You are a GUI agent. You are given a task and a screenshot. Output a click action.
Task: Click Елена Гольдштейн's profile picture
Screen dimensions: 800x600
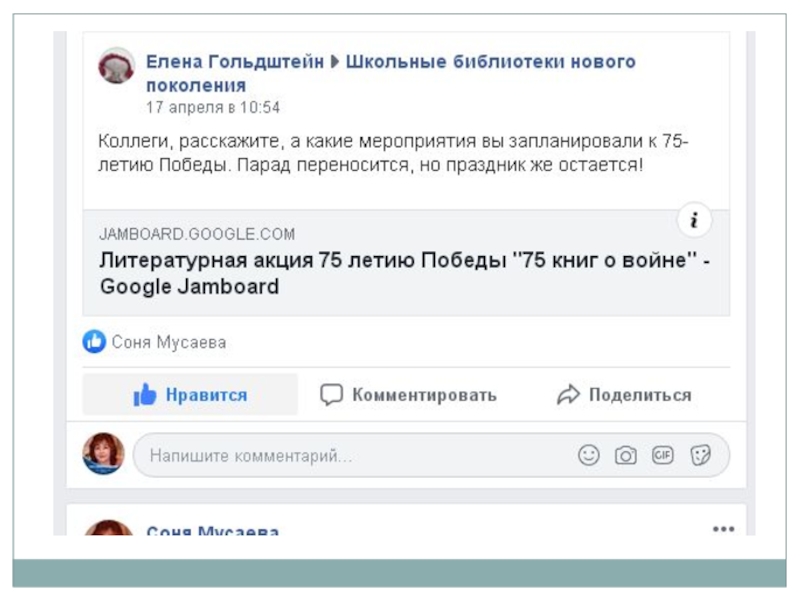tap(116, 66)
